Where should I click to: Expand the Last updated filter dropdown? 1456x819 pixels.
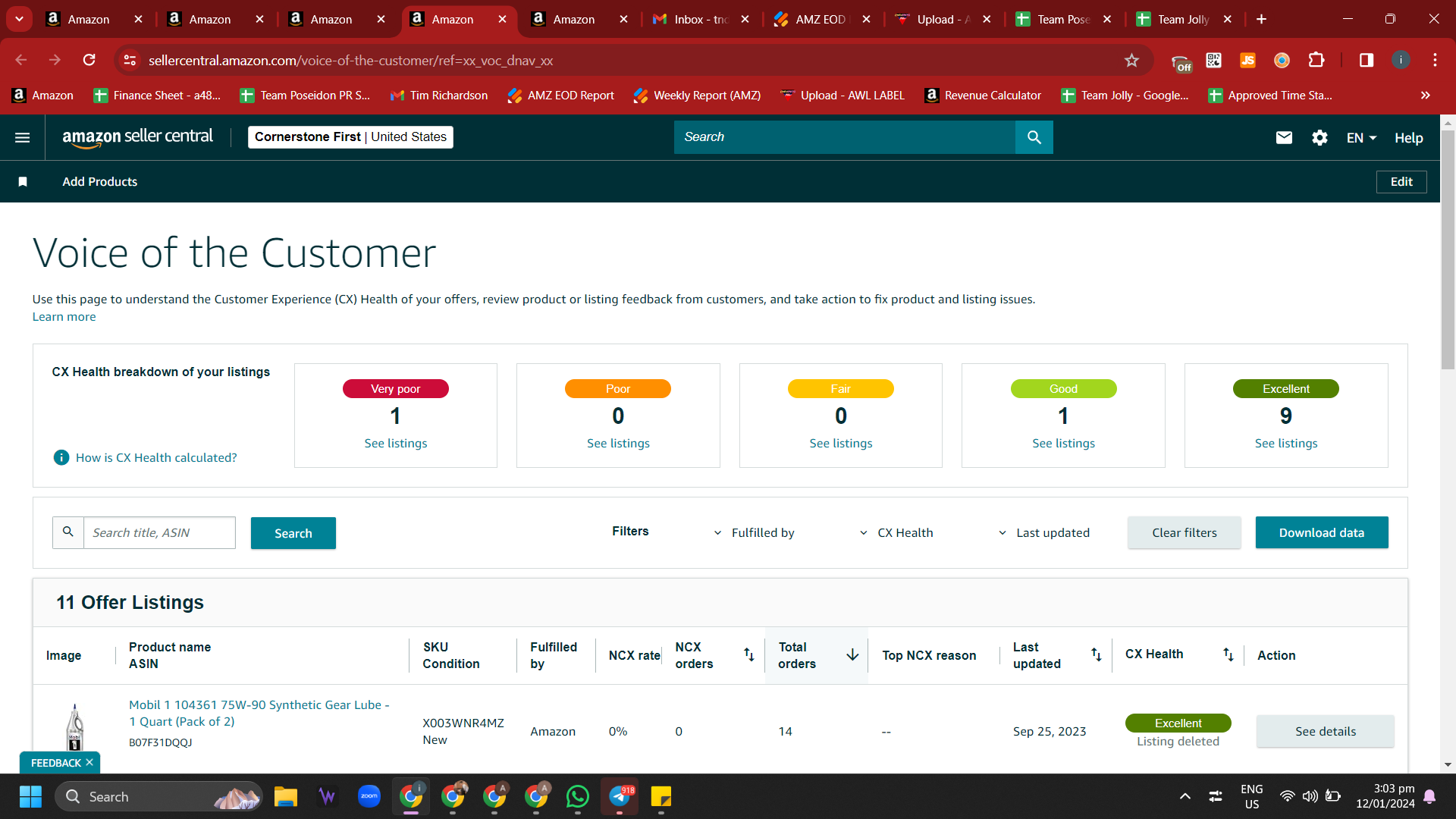click(1044, 533)
